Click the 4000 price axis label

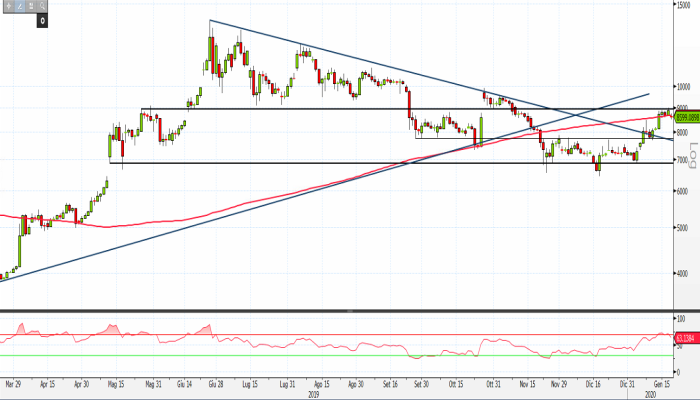[x=683, y=274]
